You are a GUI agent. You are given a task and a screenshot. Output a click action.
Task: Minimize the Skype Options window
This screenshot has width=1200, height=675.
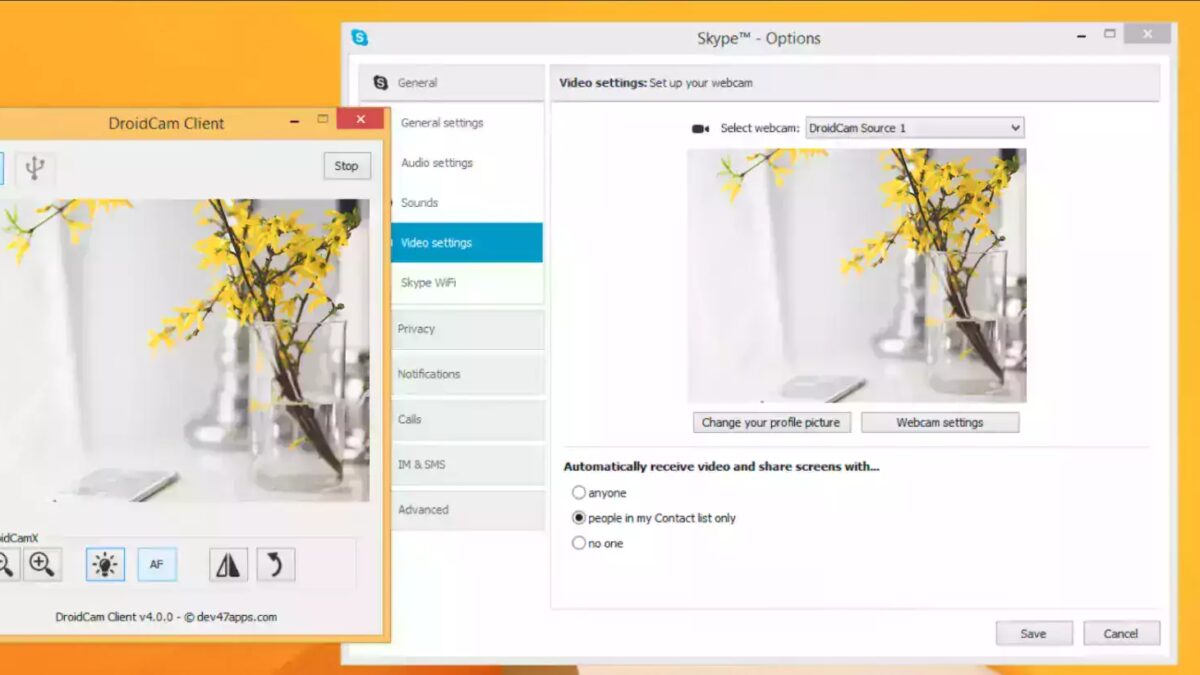coord(1083,35)
